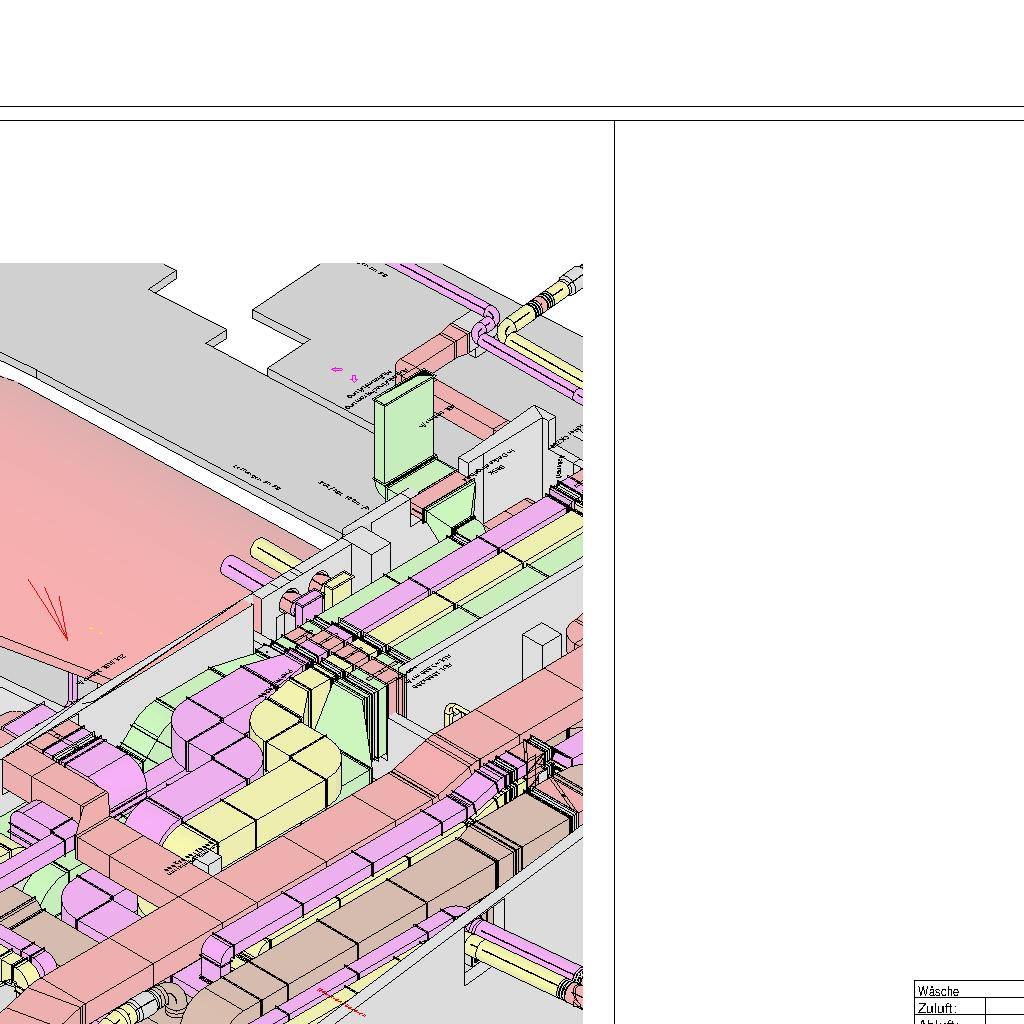Select the red dashed annotation at bottom
The width and height of the screenshot is (1024, 1024).
(x=341, y=1002)
